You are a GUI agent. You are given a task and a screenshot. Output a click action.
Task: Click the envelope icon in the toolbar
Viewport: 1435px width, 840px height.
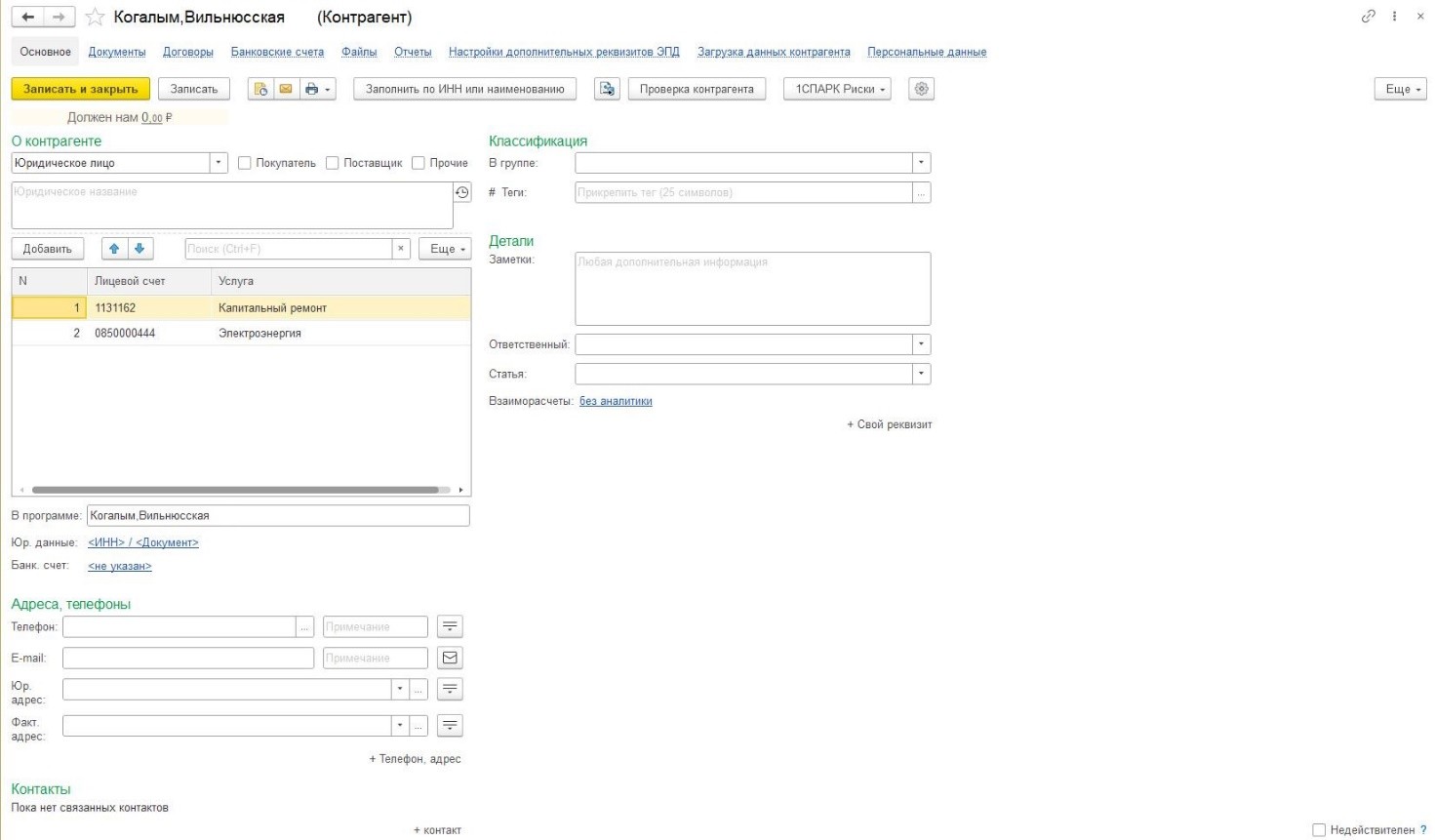tap(285, 89)
